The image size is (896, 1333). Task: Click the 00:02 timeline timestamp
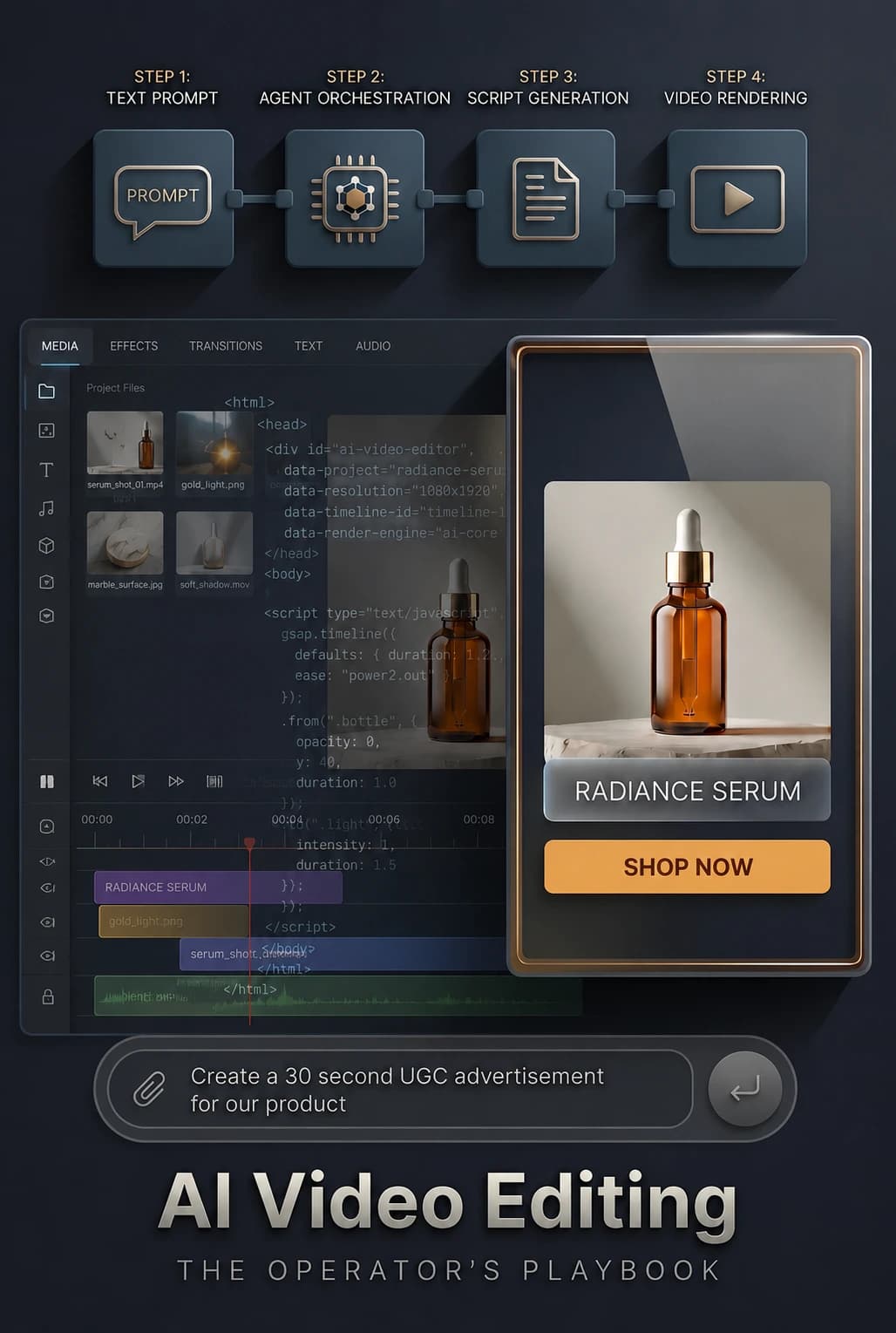coord(192,820)
